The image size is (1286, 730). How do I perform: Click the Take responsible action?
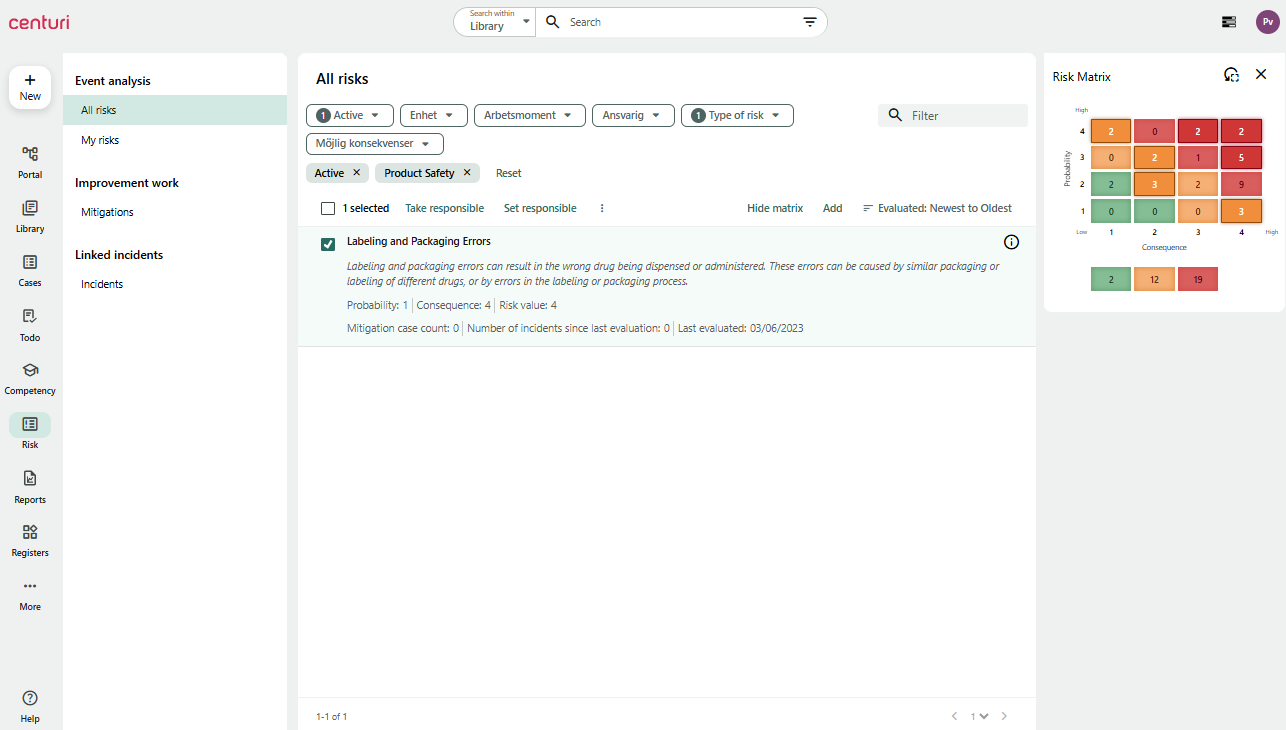pos(444,208)
